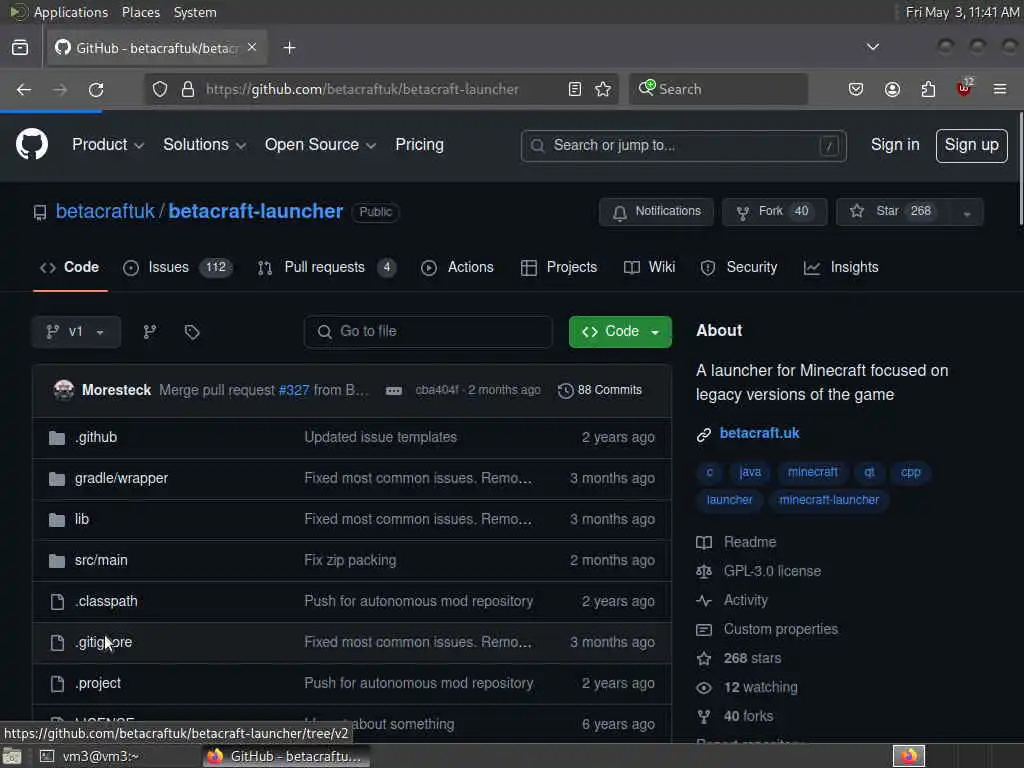The height and width of the screenshot is (768, 1024).
Task: Click the Fork button
Action: pos(775,212)
